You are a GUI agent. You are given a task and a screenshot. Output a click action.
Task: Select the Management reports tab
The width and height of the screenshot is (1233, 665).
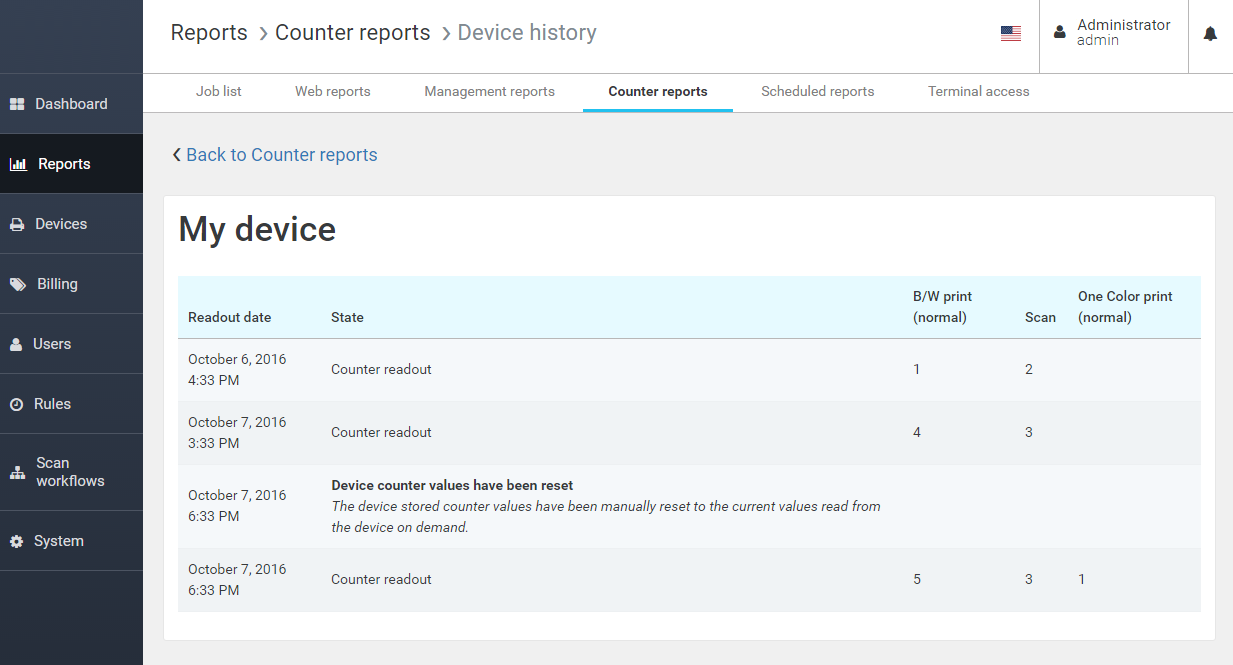click(x=489, y=91)
